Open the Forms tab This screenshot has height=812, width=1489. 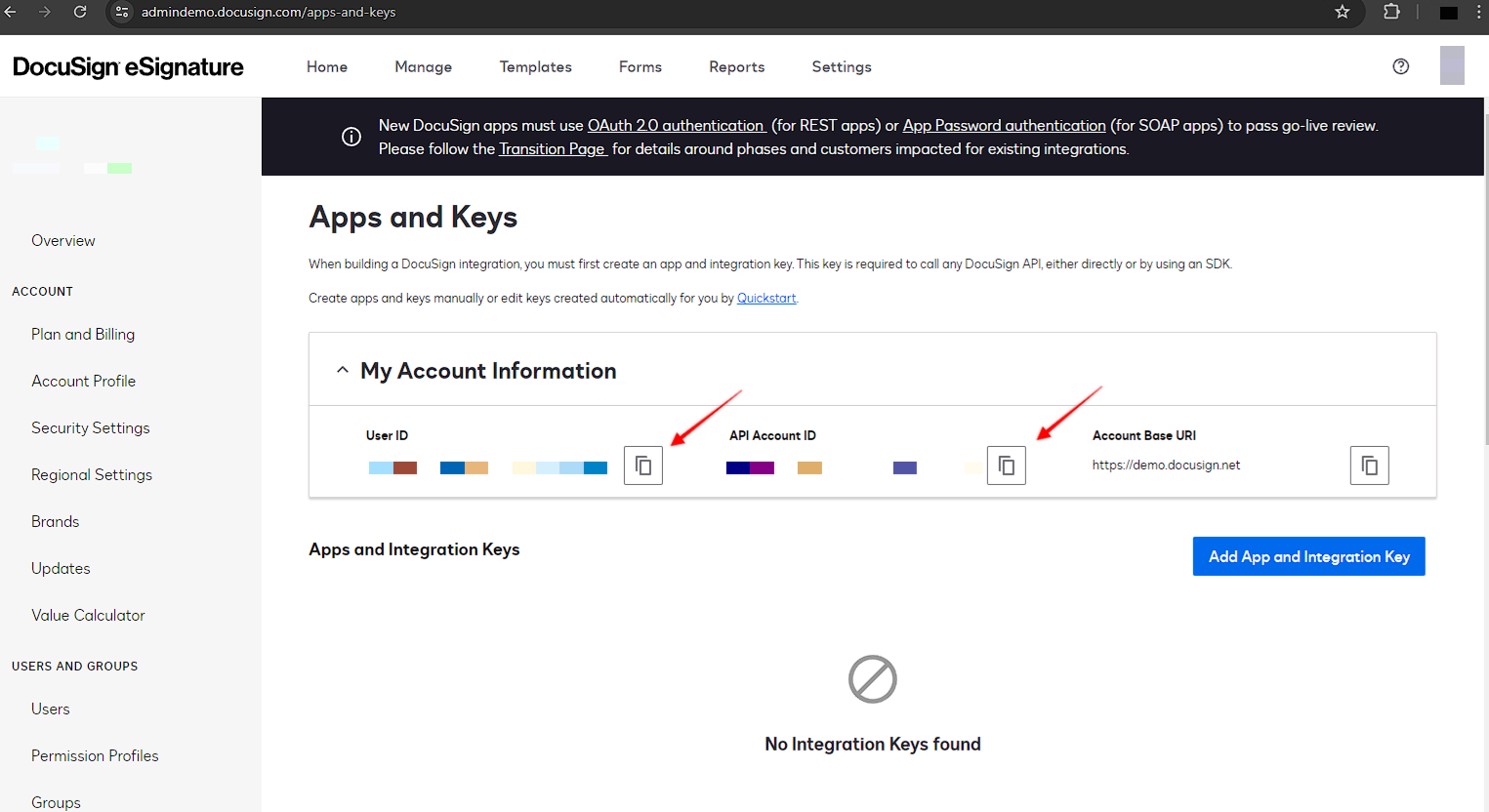click(641, 66)
